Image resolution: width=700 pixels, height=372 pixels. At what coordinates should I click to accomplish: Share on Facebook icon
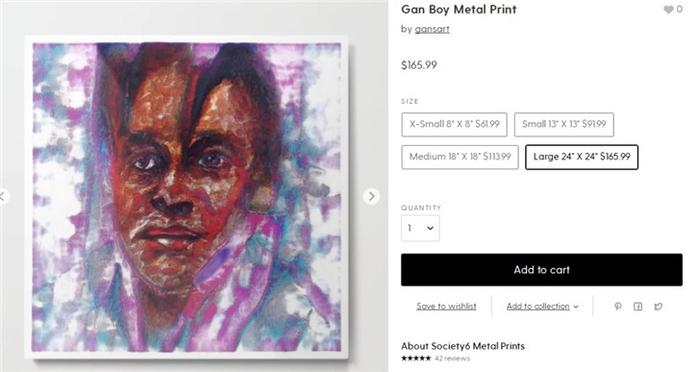click(x=638, y=306)
